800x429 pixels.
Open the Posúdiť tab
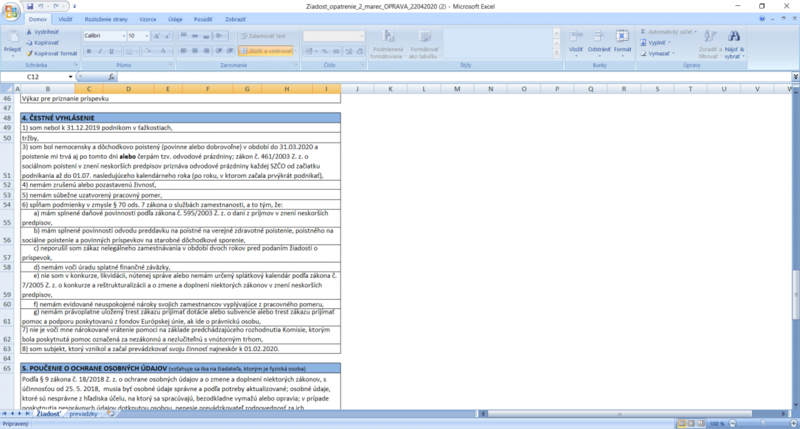(x=203, y=19)
